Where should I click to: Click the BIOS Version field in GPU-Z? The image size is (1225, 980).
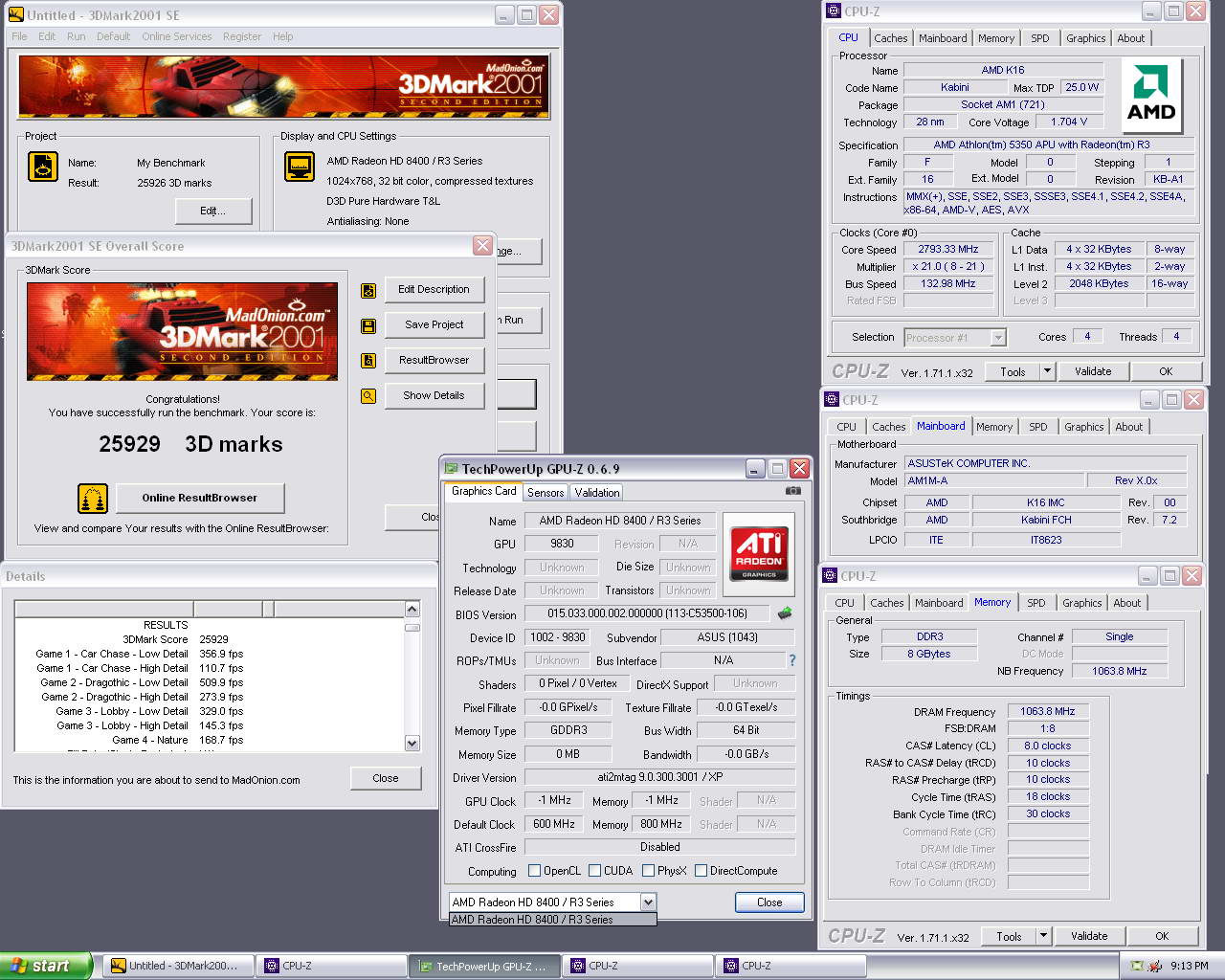[x=648, y=613]
